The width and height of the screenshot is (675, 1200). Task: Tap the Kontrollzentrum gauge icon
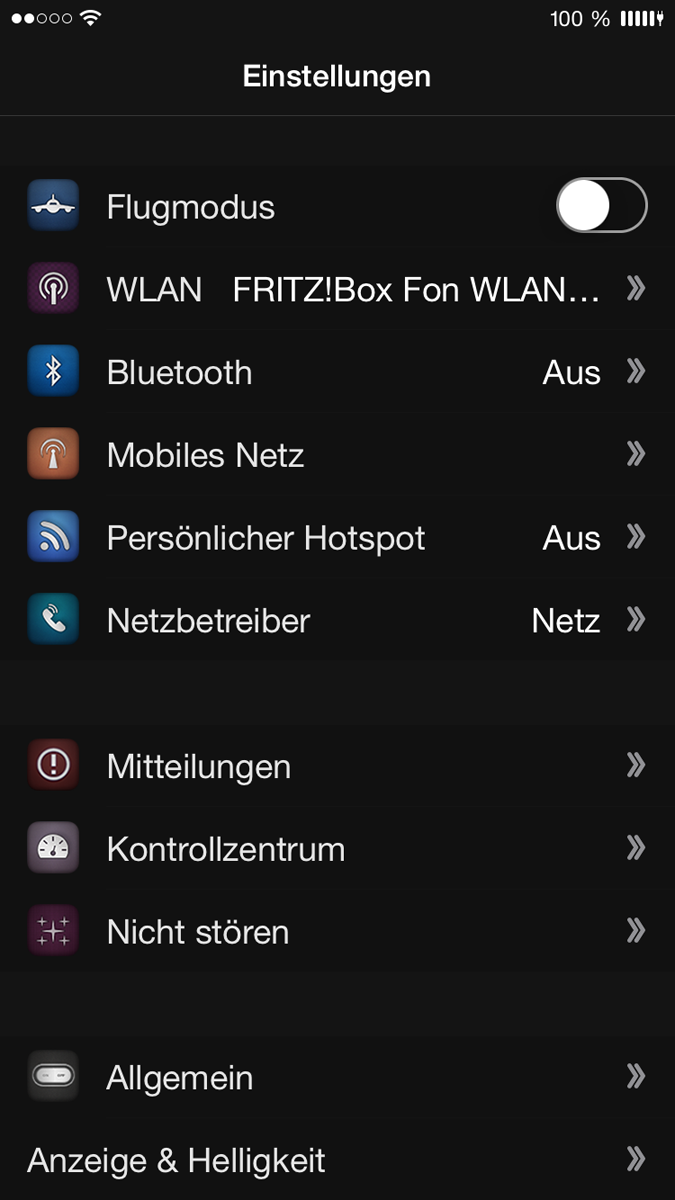tap(53, 849)
